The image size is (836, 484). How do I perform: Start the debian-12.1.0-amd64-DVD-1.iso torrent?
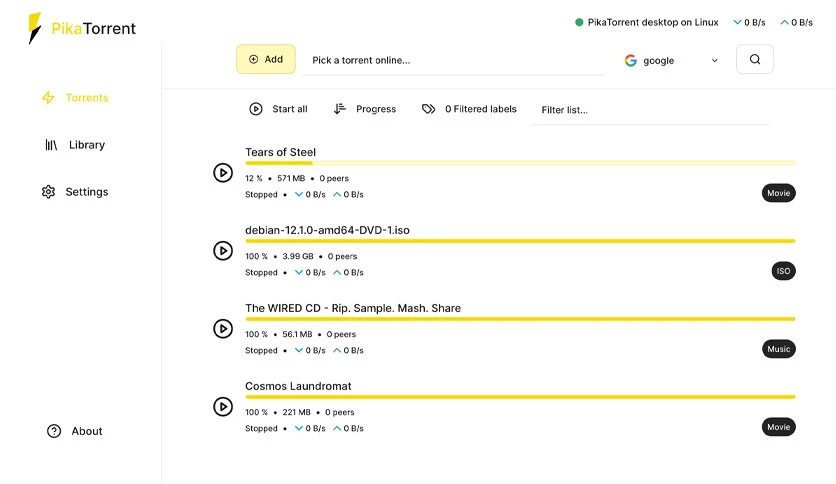pos(223,251)
